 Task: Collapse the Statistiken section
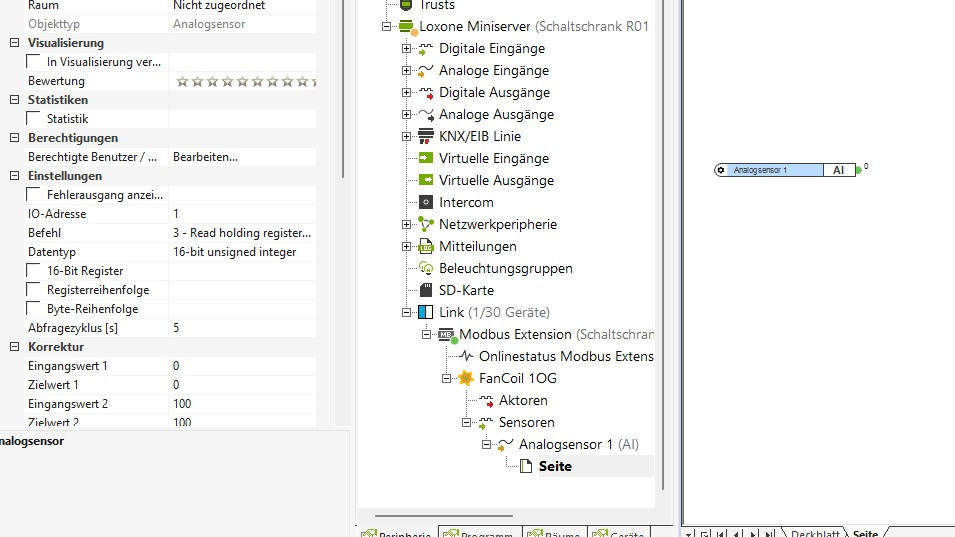(15, 99)
